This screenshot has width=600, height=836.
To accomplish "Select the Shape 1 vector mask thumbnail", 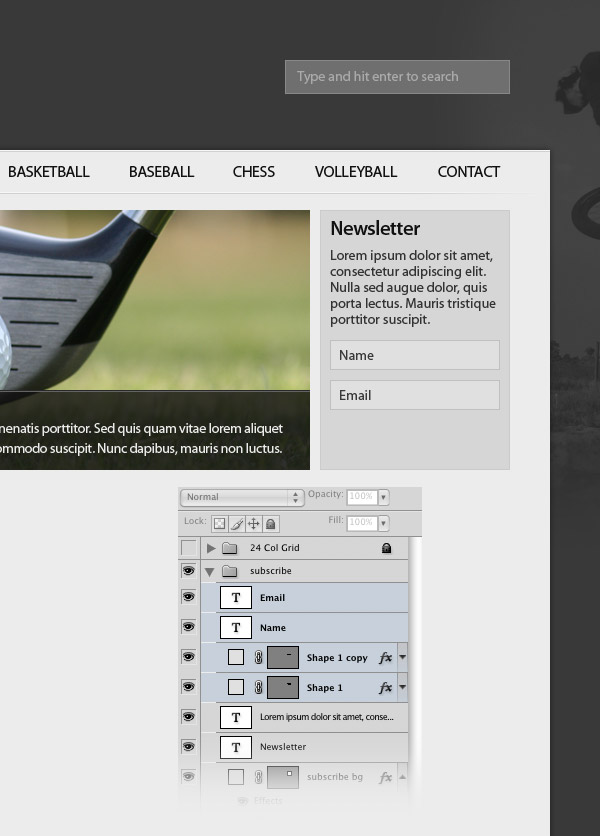I will pyautogui.click(x=283, y=688).
